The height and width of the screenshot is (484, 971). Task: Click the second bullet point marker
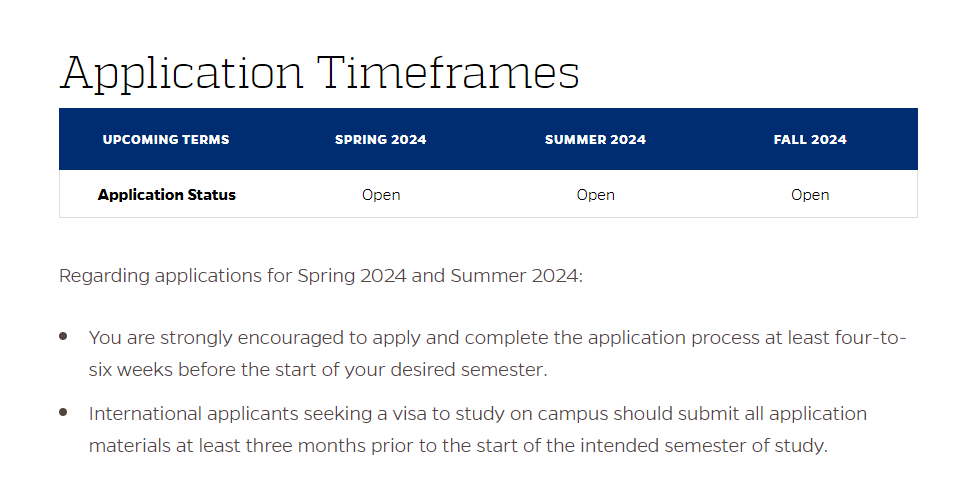[63, 412]
